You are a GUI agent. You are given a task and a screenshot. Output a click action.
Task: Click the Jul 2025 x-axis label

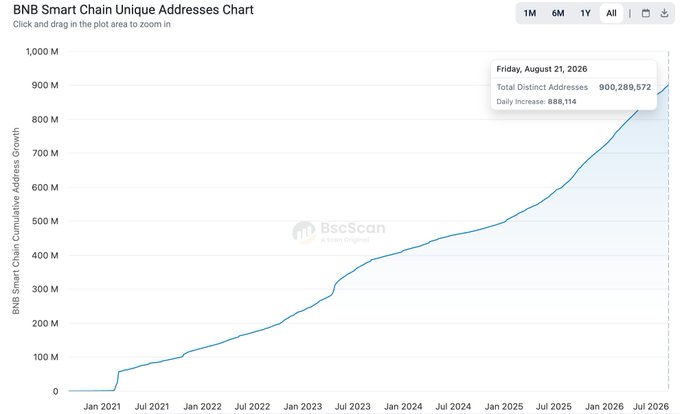pyautogui.click(x=554, y=407)
